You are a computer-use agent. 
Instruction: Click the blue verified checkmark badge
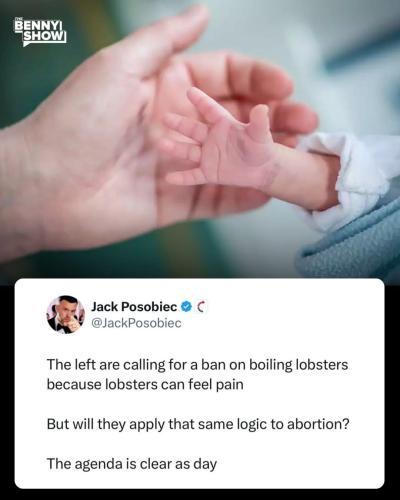pos(186,306)
